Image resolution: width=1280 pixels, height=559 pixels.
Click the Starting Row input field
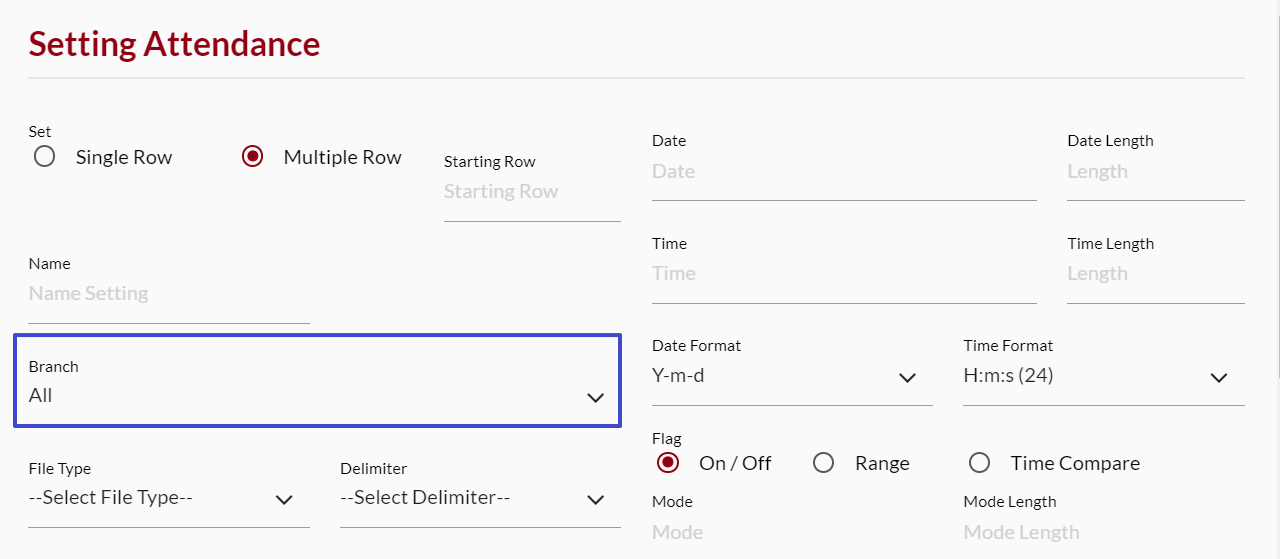[x=532, y=192]
